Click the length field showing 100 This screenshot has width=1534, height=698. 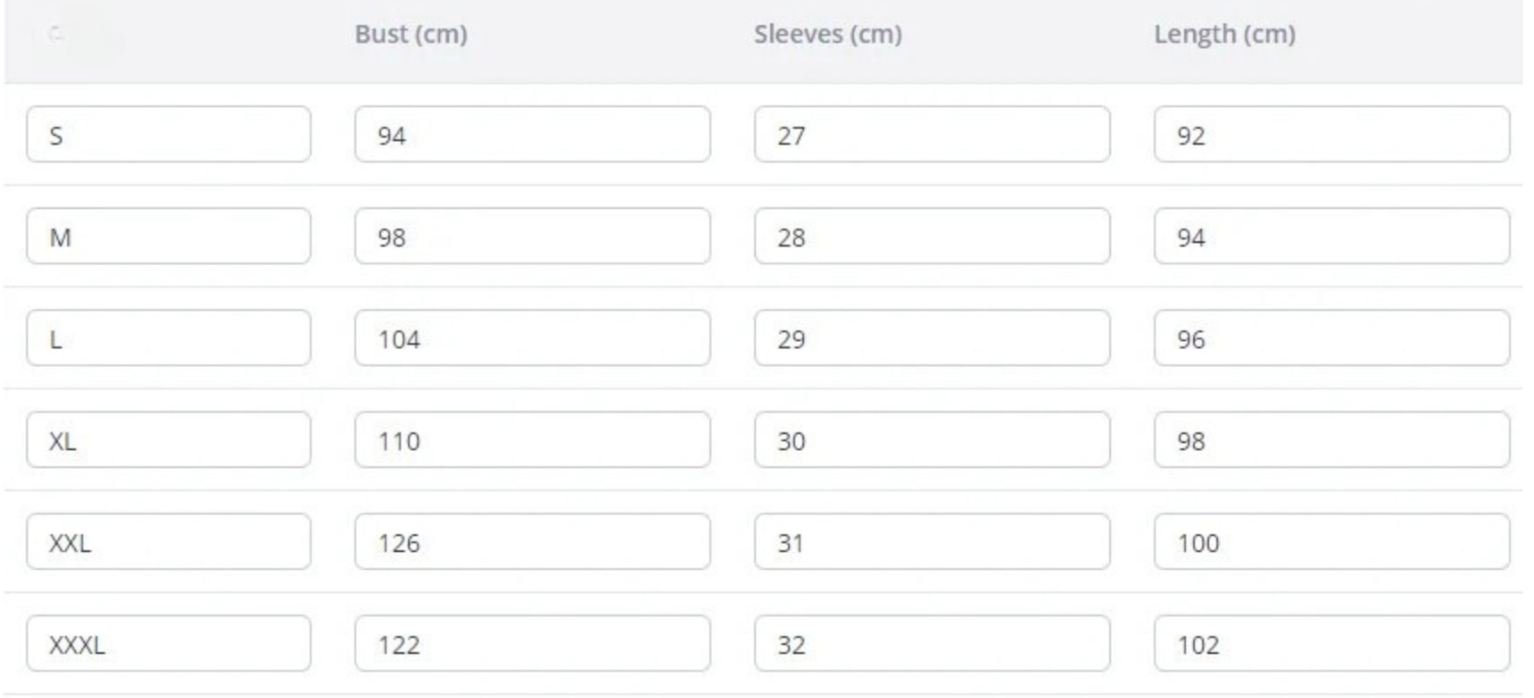point(1331,542)
